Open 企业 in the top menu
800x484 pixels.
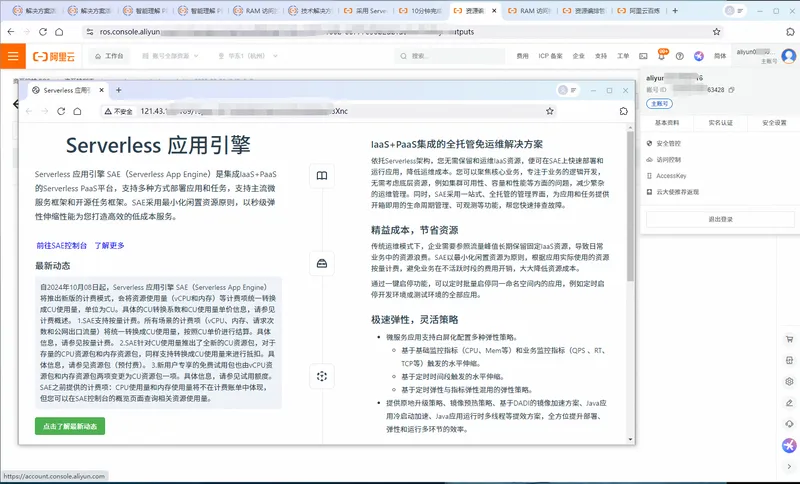[579, 56]
